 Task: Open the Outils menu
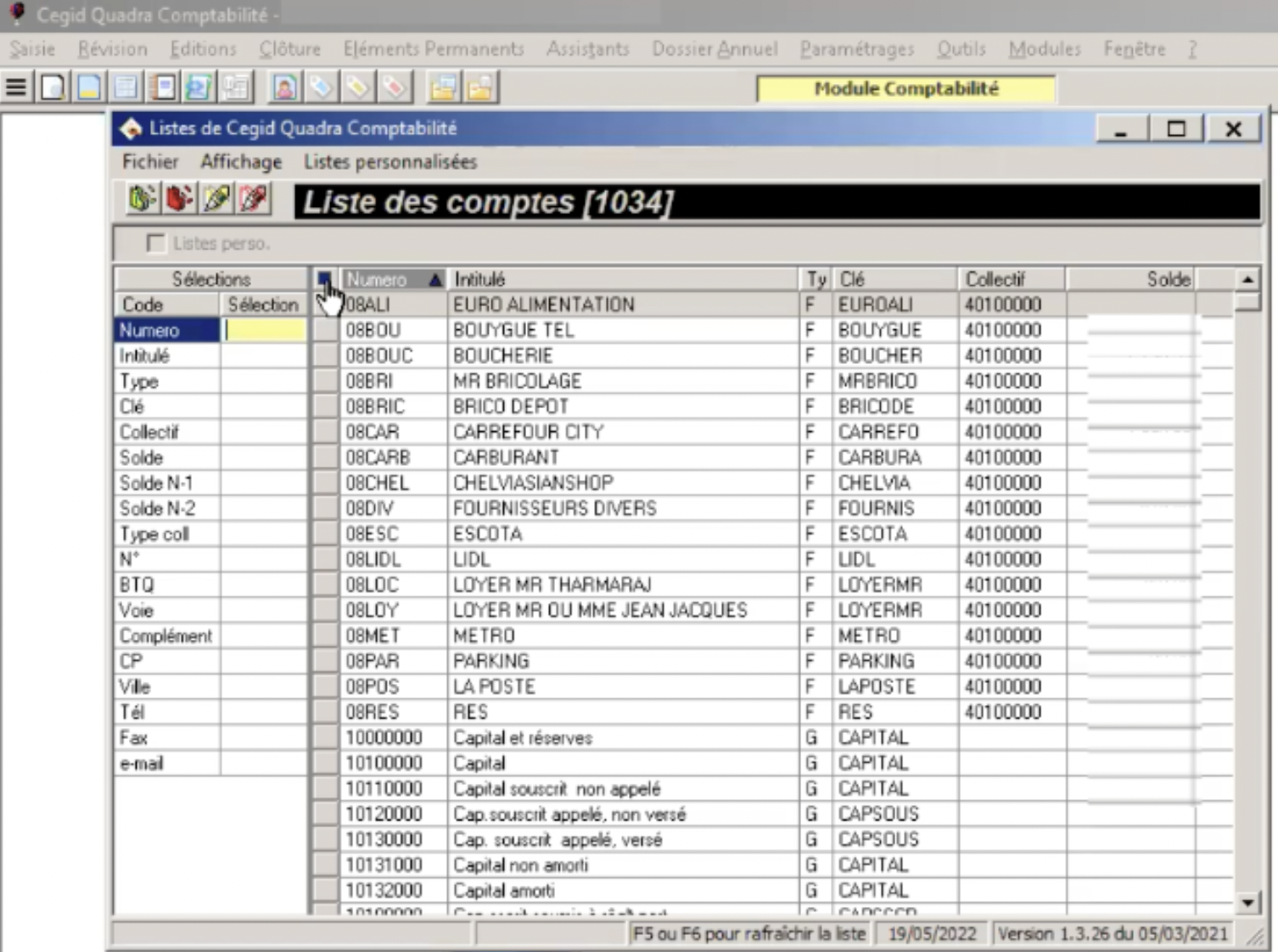click(961, 49)
